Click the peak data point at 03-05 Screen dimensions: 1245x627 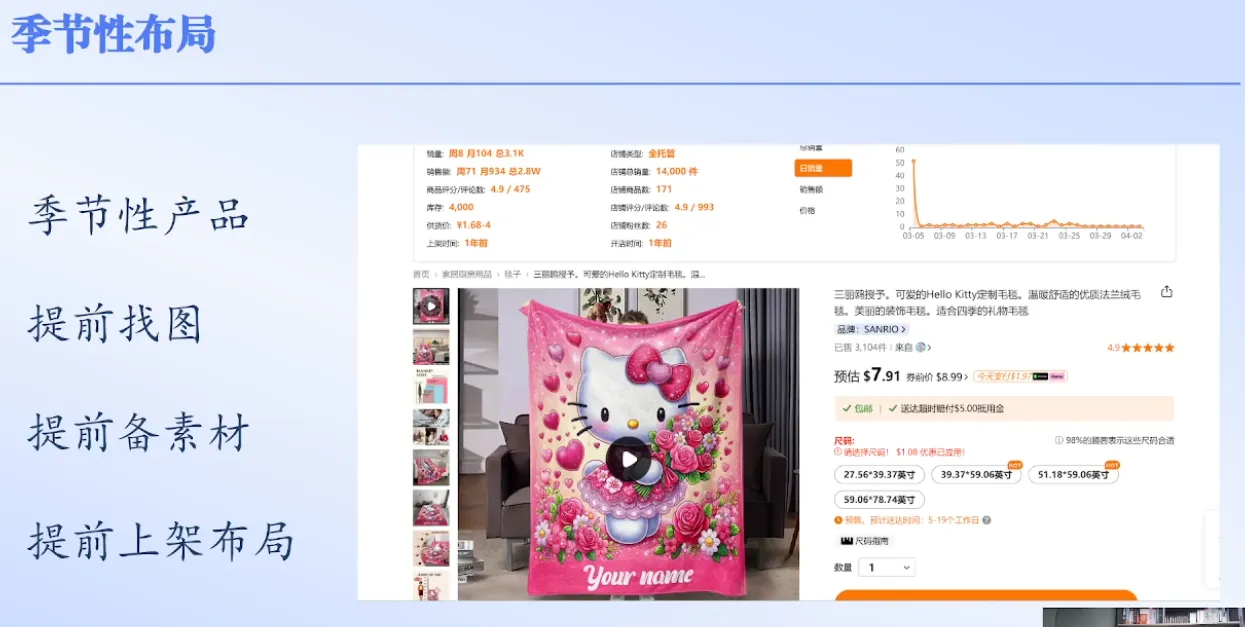click(913, 161)
